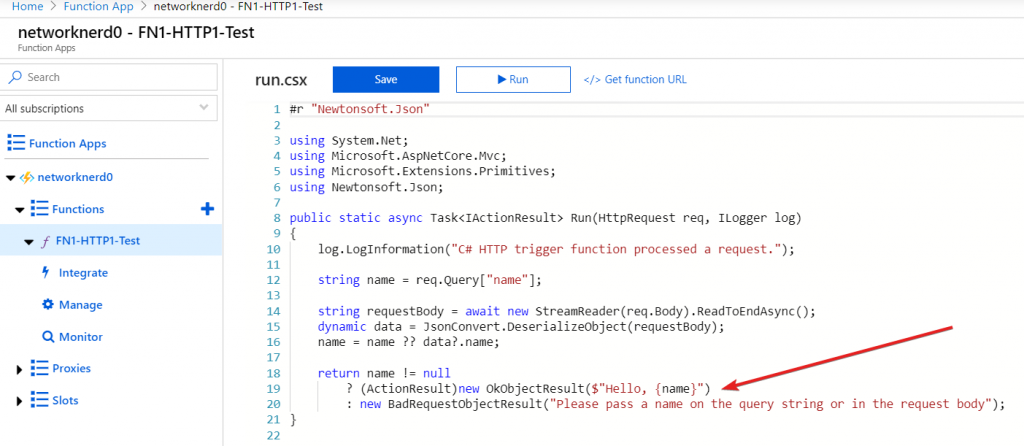Click the log.LogInformation code line
This screenshot has width=1024, height=446.
click(556, 249)
